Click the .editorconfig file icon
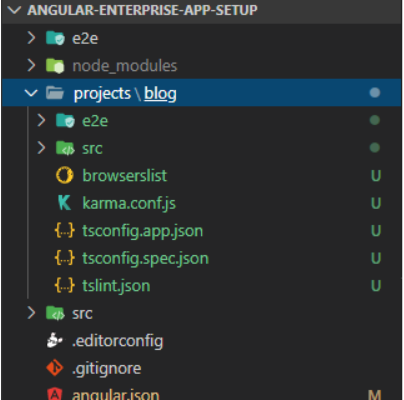 pyautogui.click(x=55, y=340)
